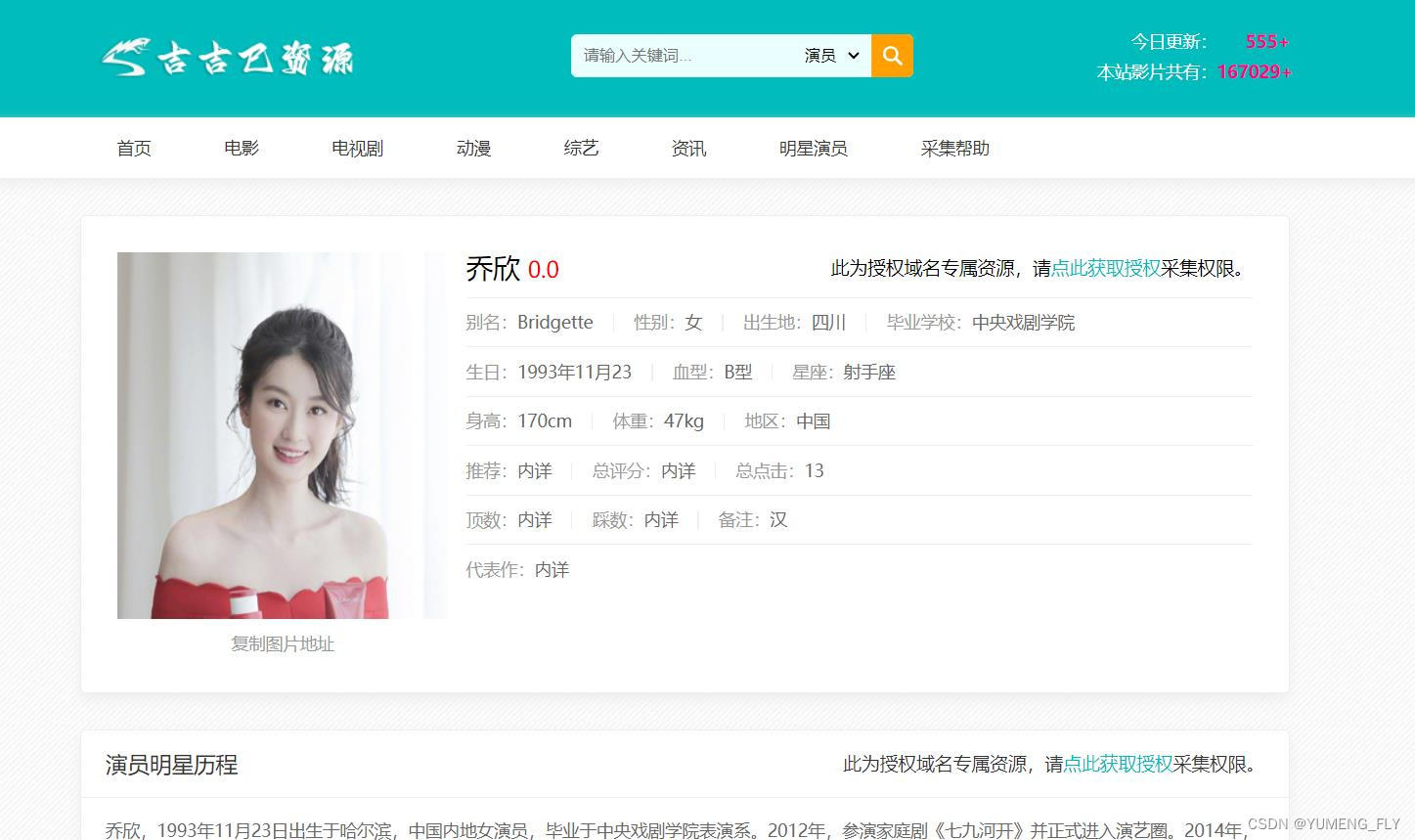
Task: Click 复制图片地址 under the photo
Action: coord(283,644)
